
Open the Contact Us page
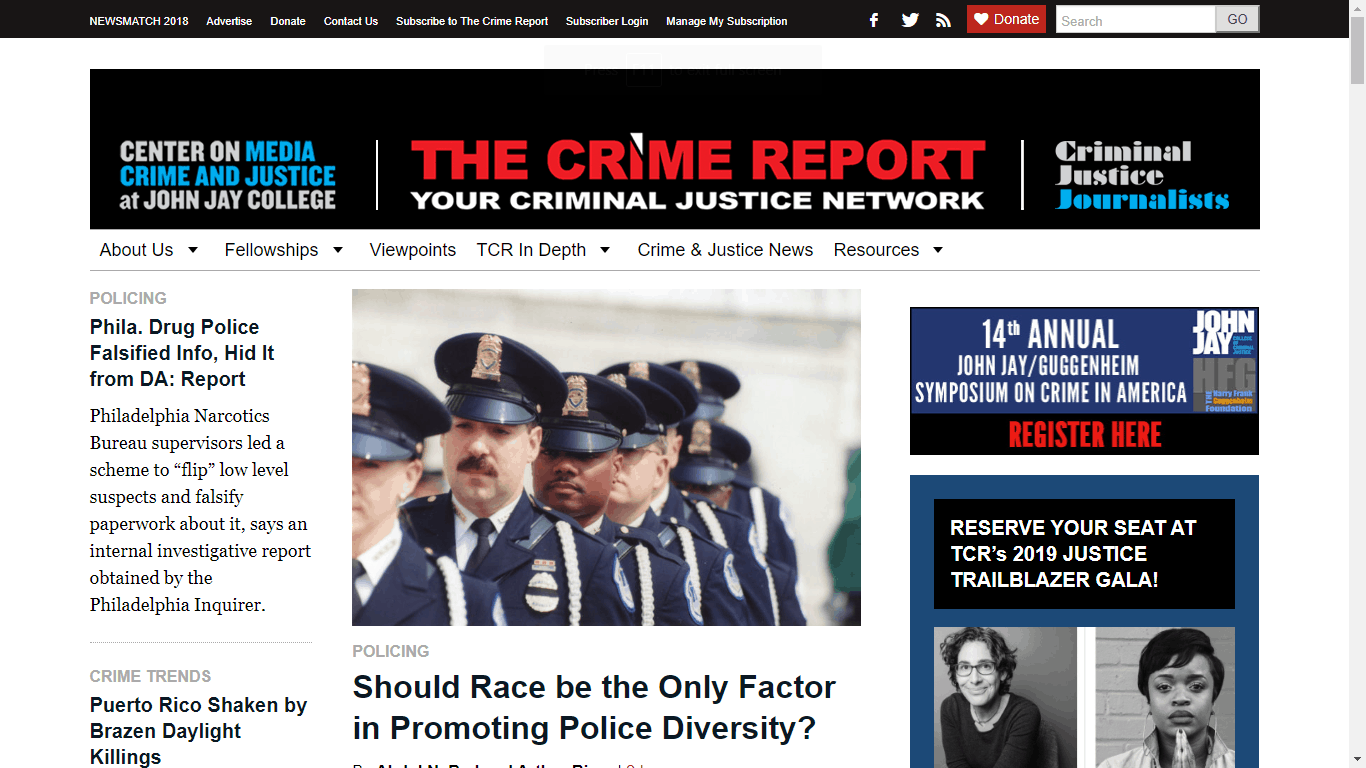[x=350, y=20]
